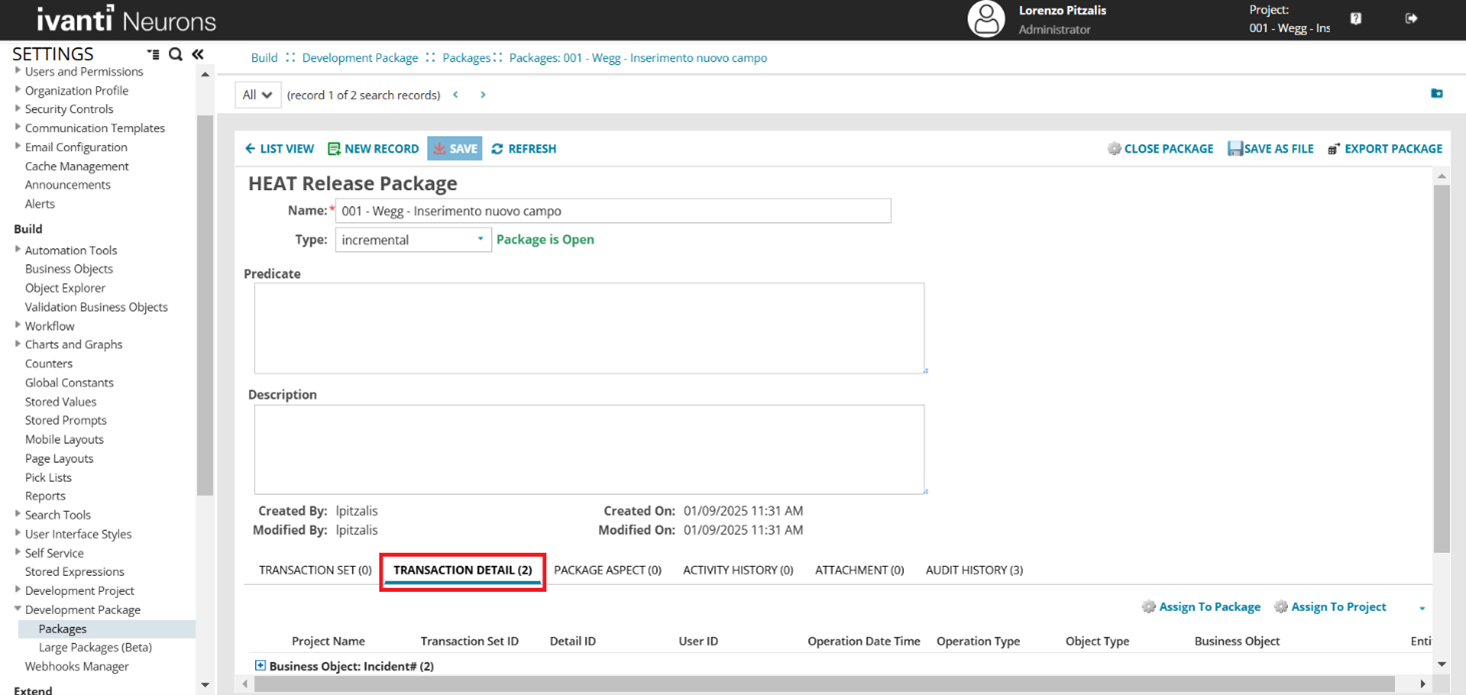The height and width of the screenshot is (695, 1466).
Task: Click the grid horizontal scrollbar thumb
Action: pos(824,684)
